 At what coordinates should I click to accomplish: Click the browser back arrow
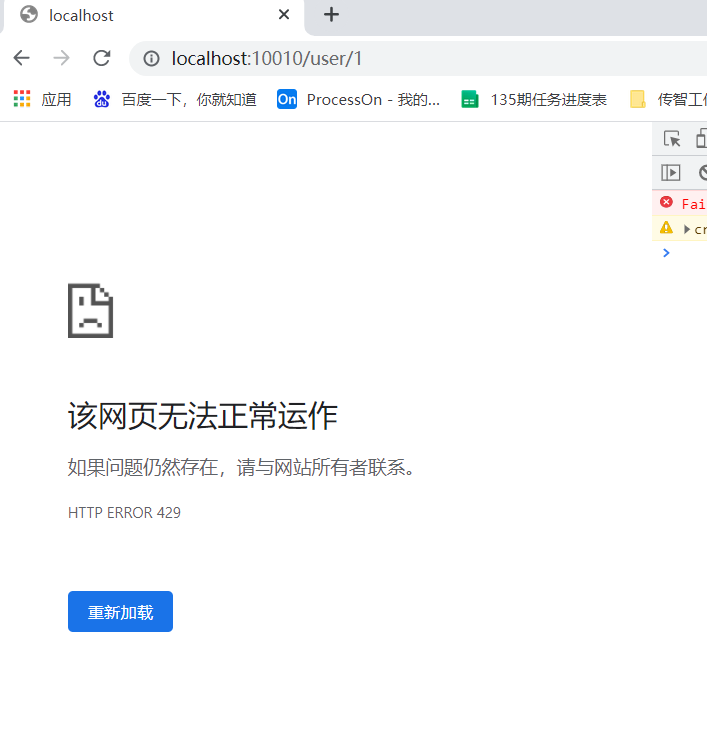[21, 58]
